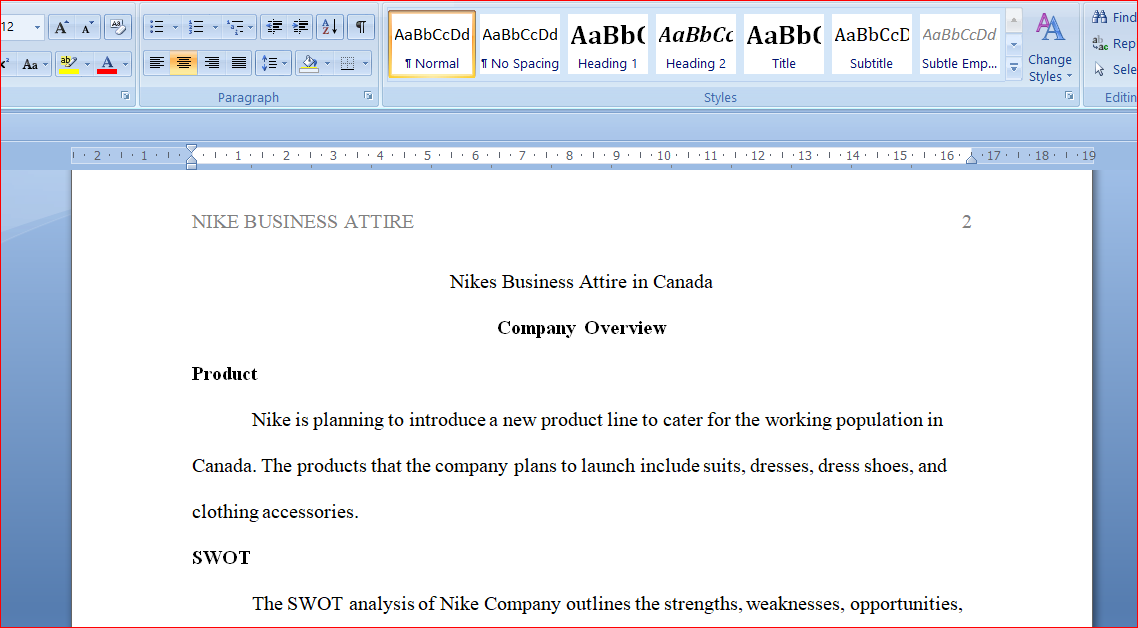Apply the Subtle Emphasis style
Viewport: 1138px width, 628px height.
click(959, 44)
